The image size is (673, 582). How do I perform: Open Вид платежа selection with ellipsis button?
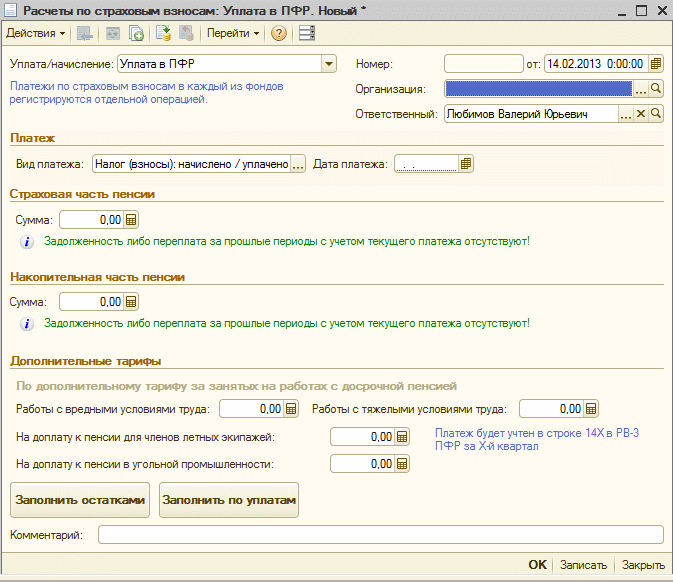point(297,164)
